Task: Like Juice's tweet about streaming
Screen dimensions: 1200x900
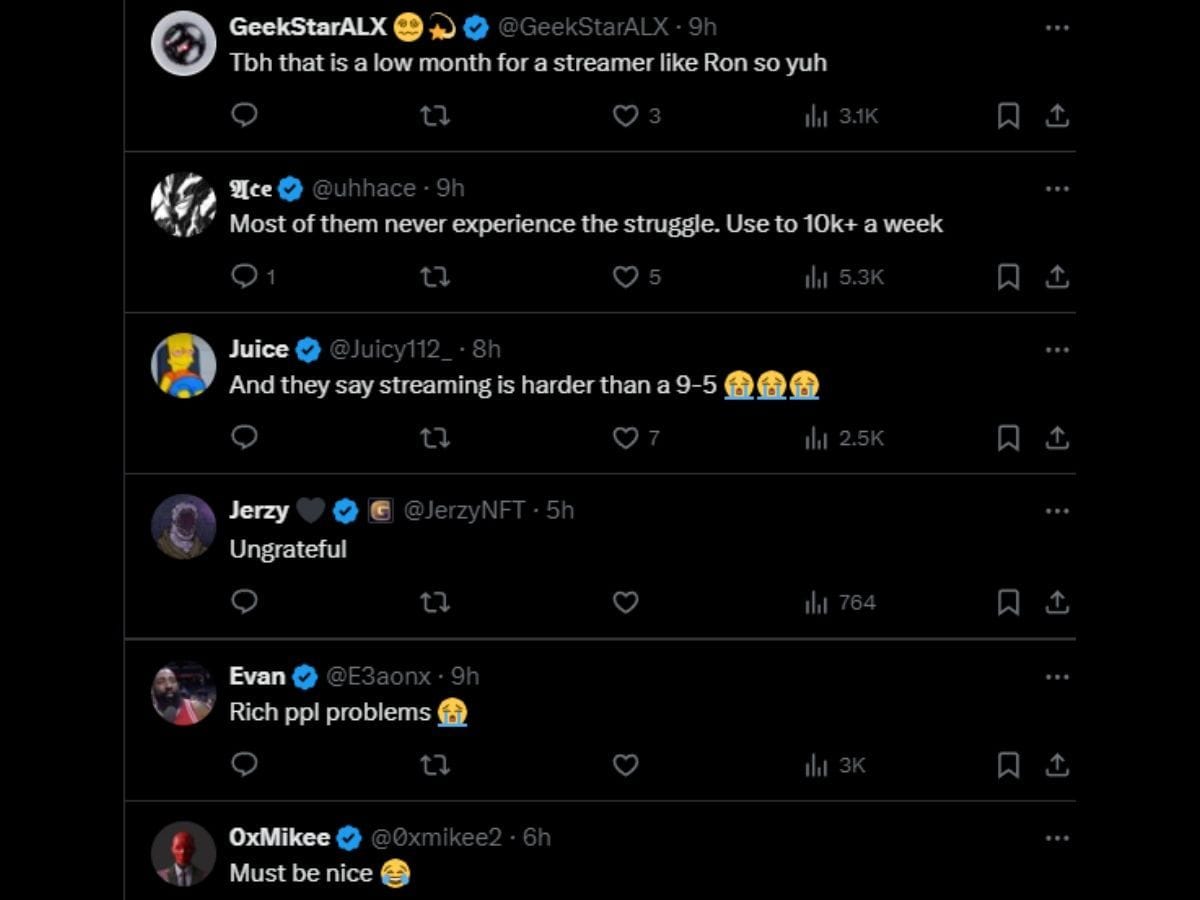Action: pyautogui.click(x=626, y=438)
